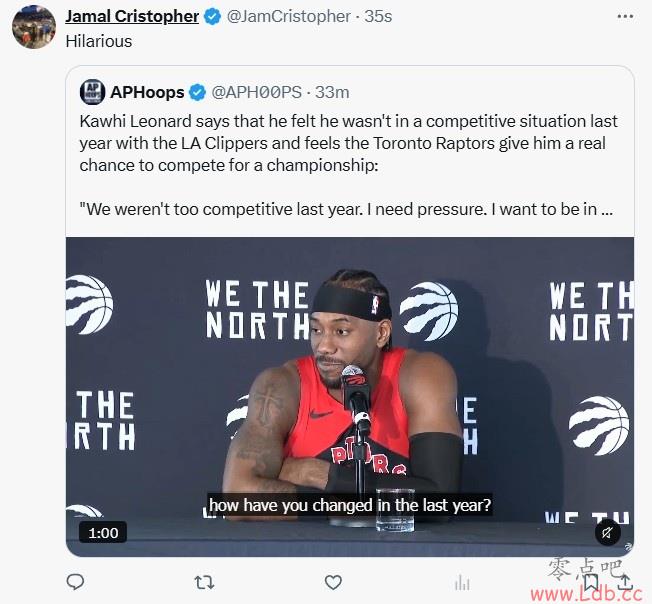Image resolution: width=652 pixels, height=604 pixels.
Task: Click Jamal Cristopher's blue verified badge
Action: pyautogui.click(x=212, y=17)
